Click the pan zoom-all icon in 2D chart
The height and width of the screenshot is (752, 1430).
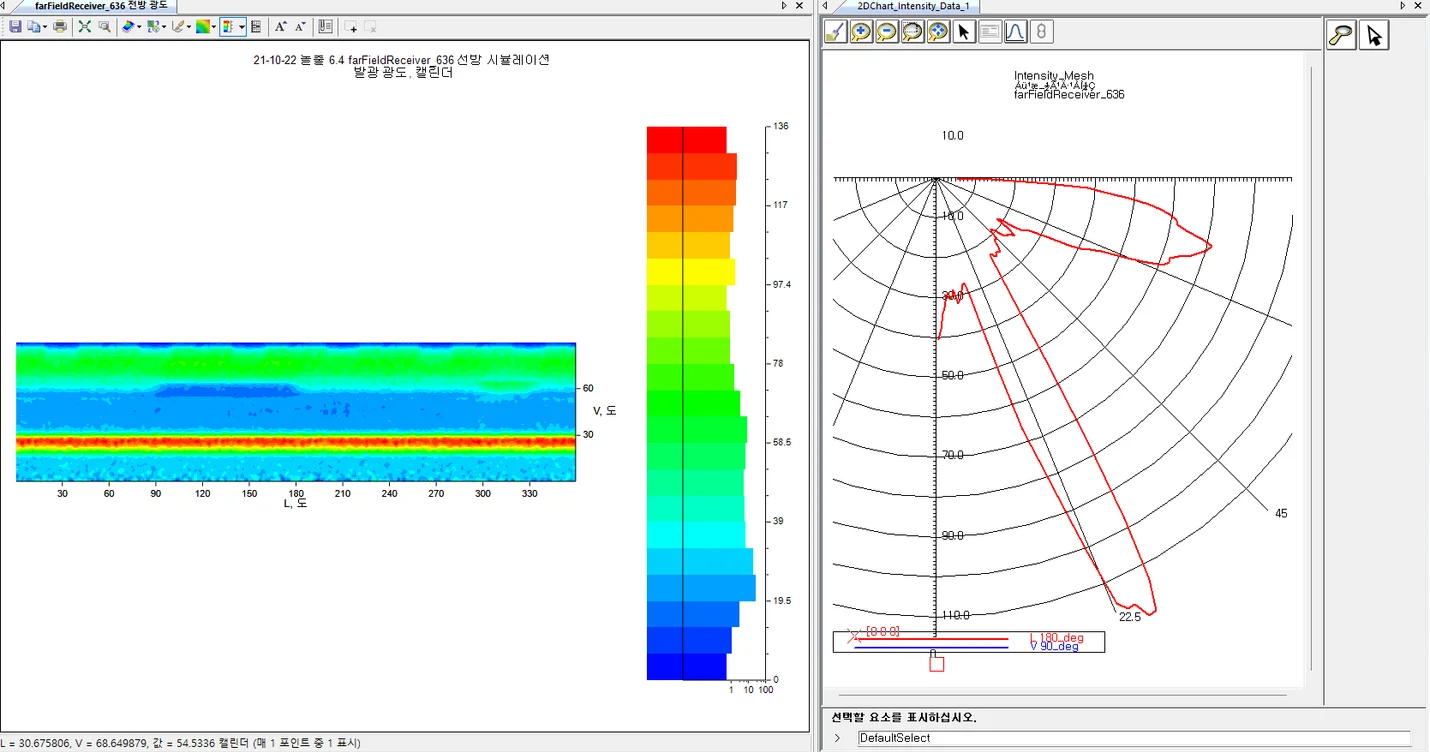tap(938, 32)
